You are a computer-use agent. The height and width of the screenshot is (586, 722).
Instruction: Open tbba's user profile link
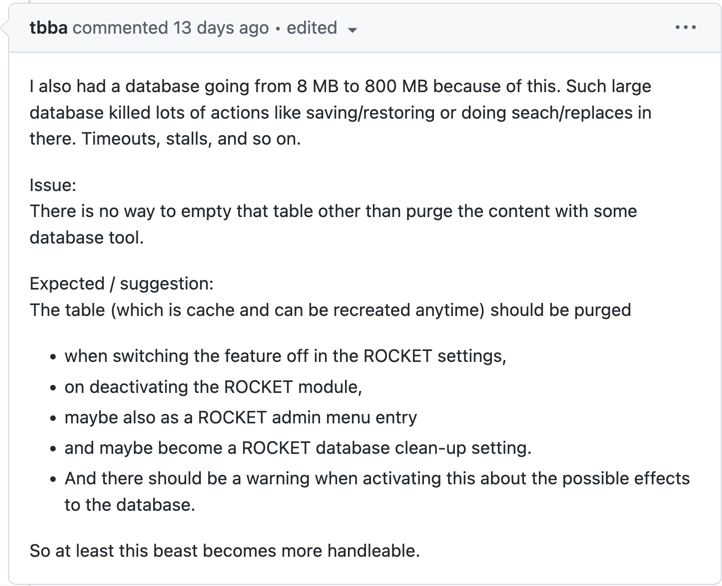(48, 28)
